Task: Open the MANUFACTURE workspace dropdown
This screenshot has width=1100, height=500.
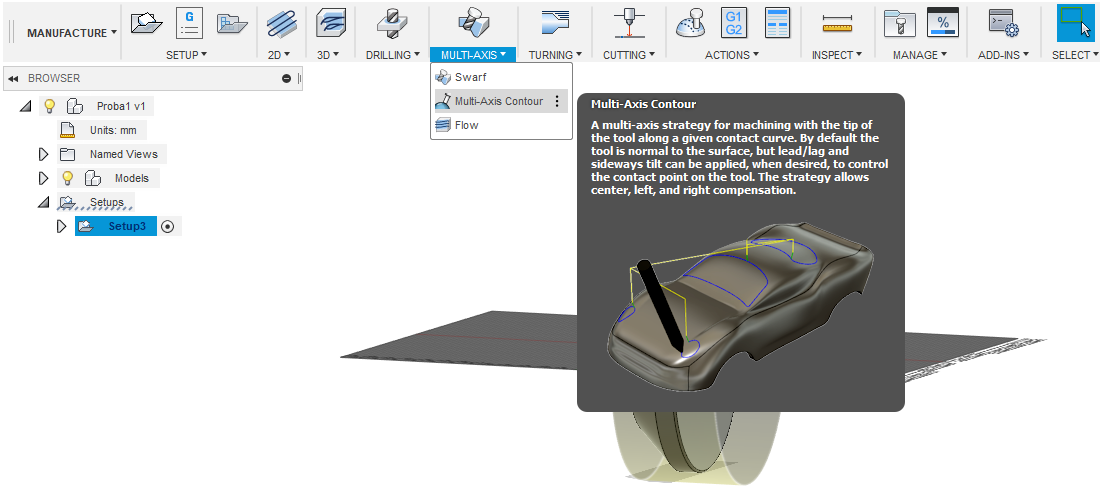Action: tap(71, 33)
